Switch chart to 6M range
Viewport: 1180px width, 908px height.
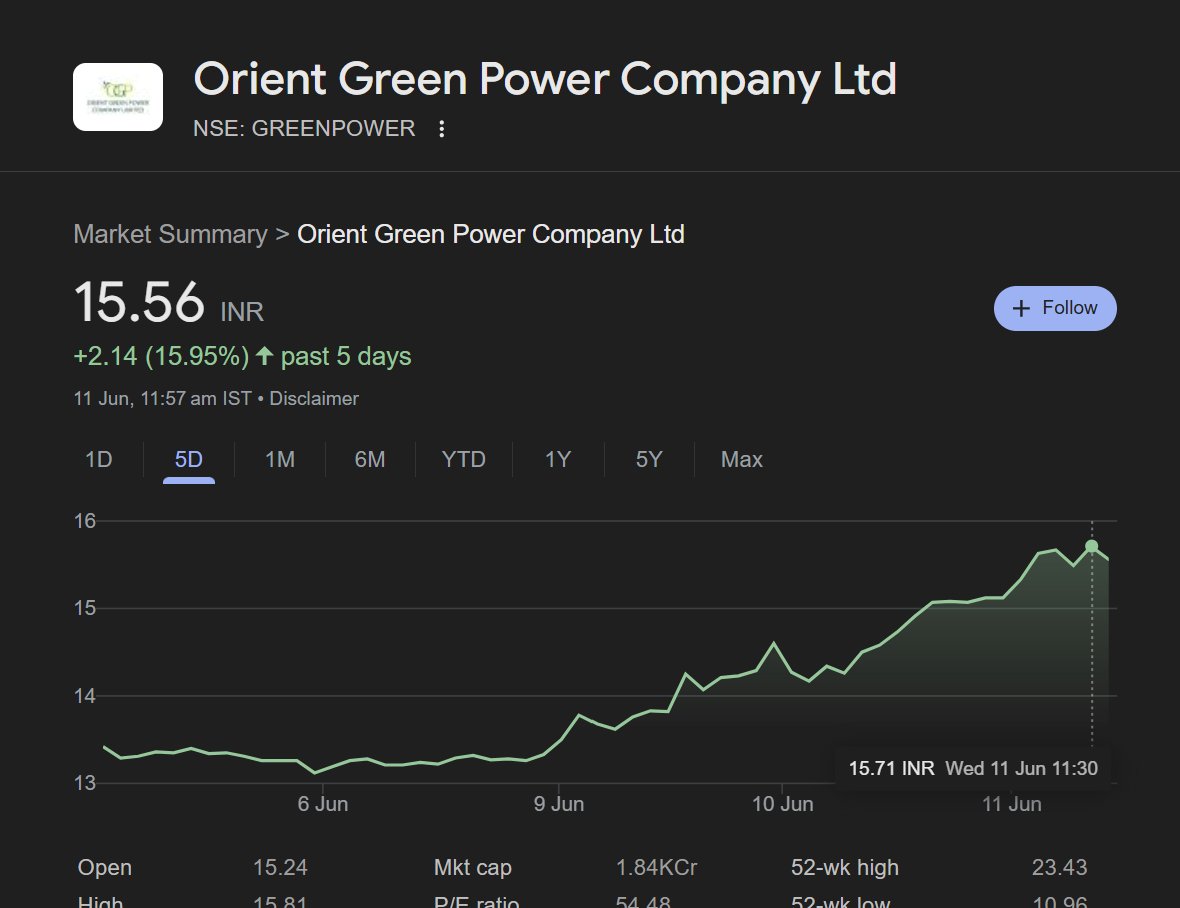tap(370, 460)
